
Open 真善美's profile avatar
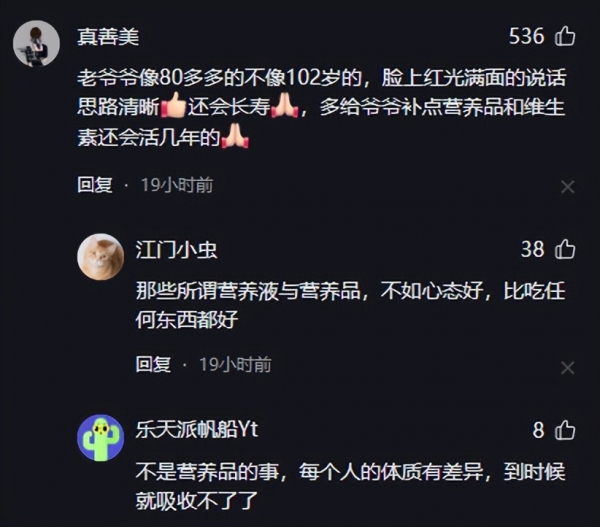point(36,43)
